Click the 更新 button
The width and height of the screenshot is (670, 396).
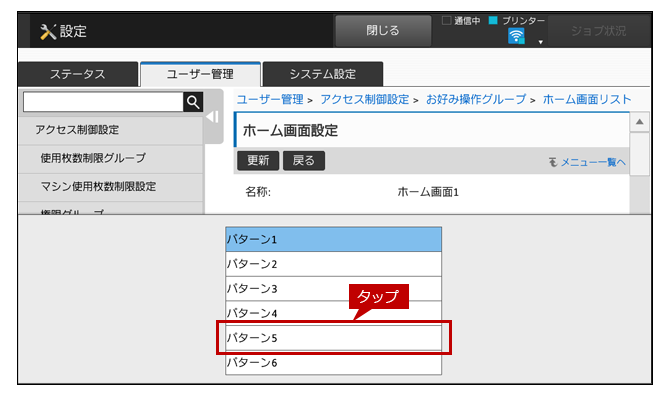click(258, 161)
